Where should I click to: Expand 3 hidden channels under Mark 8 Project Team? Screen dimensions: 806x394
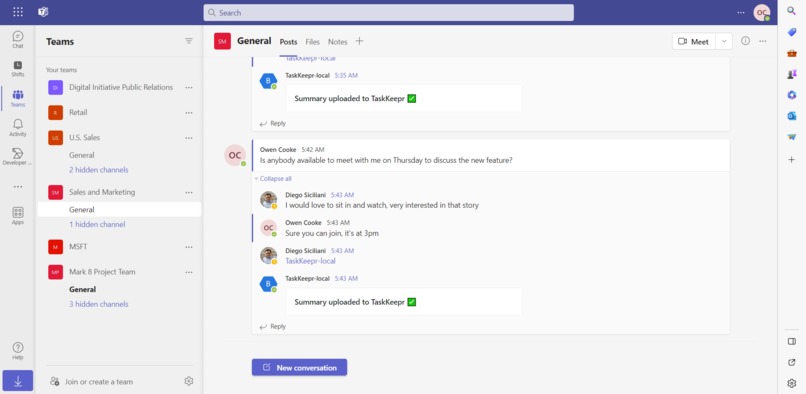[x=99, y=304]
